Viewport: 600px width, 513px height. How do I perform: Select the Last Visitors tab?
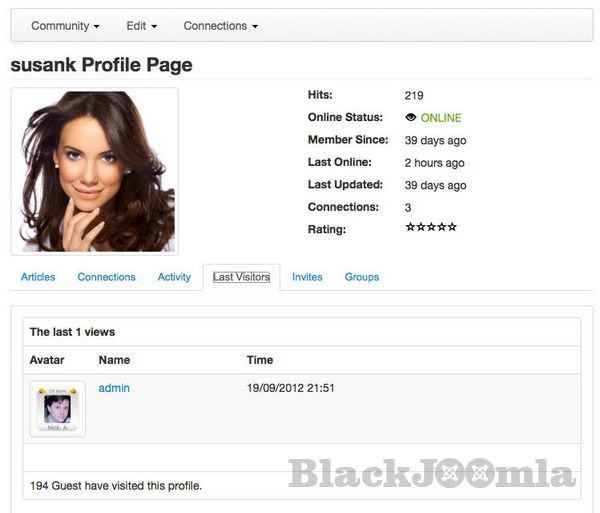(241, 277)
